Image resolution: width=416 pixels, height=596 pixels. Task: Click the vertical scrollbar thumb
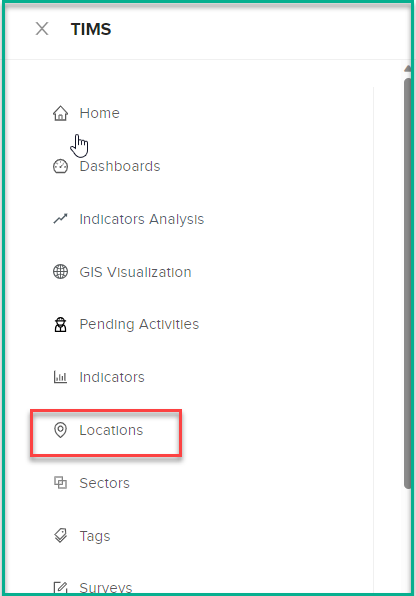coord(408,283)
